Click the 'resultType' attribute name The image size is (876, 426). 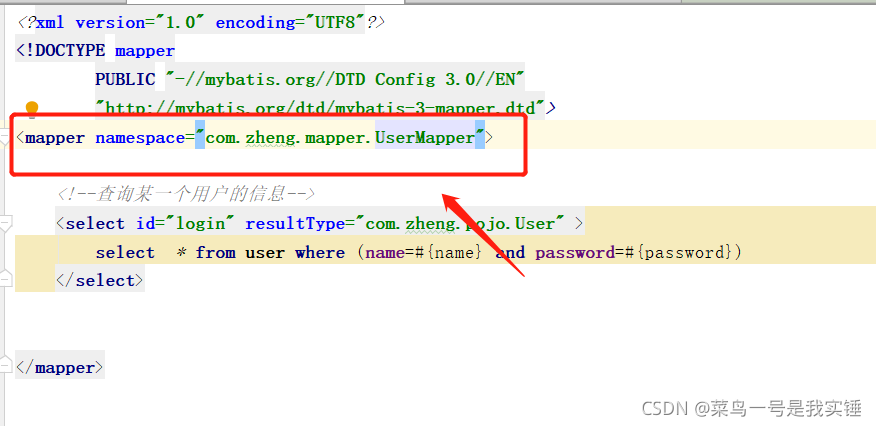(295, 223)
